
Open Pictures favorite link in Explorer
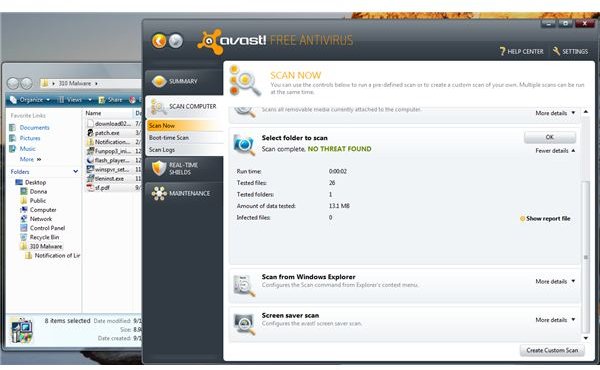[30, 138]
